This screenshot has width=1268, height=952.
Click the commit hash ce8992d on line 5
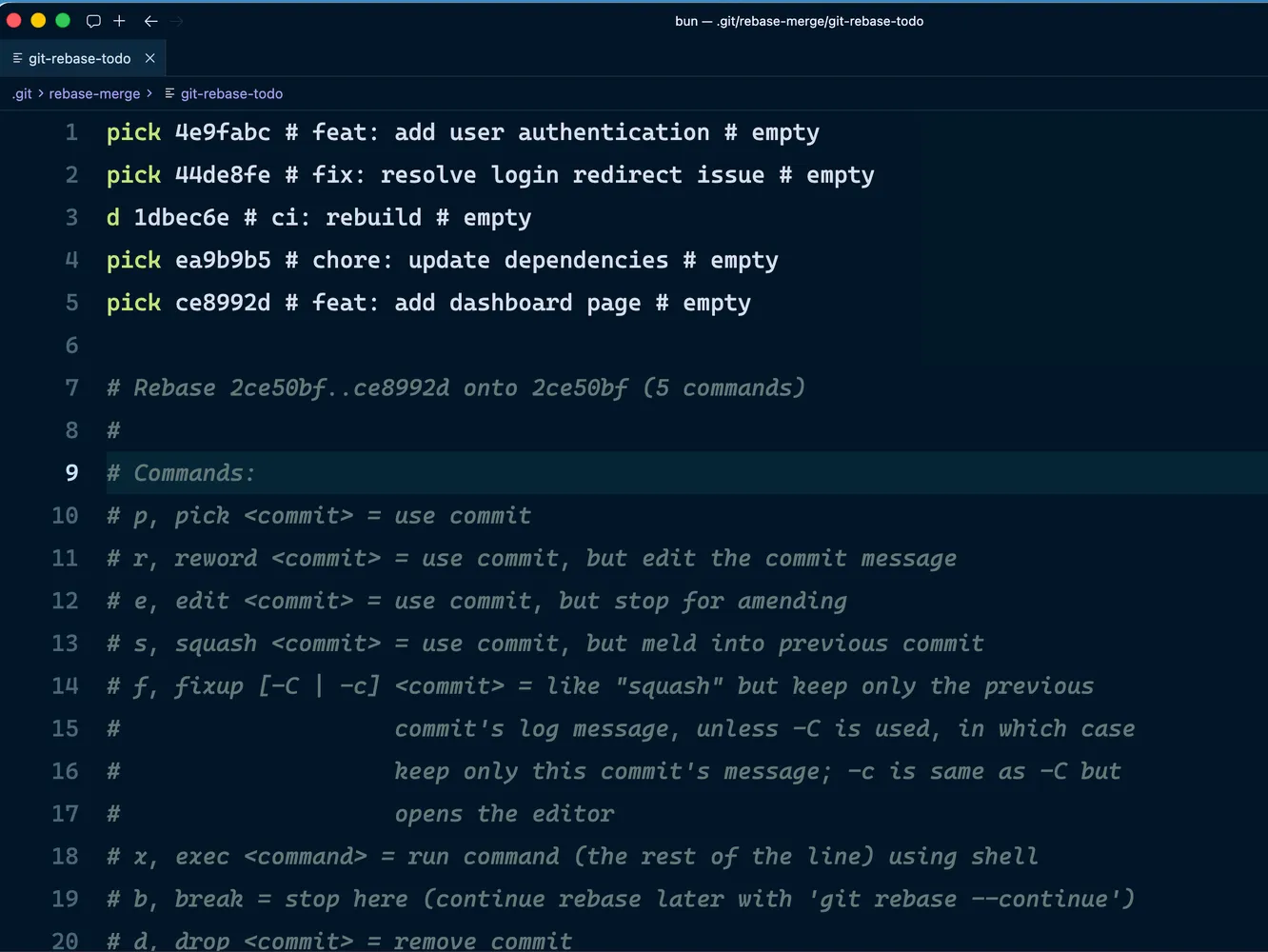click(x=223, y=303)
